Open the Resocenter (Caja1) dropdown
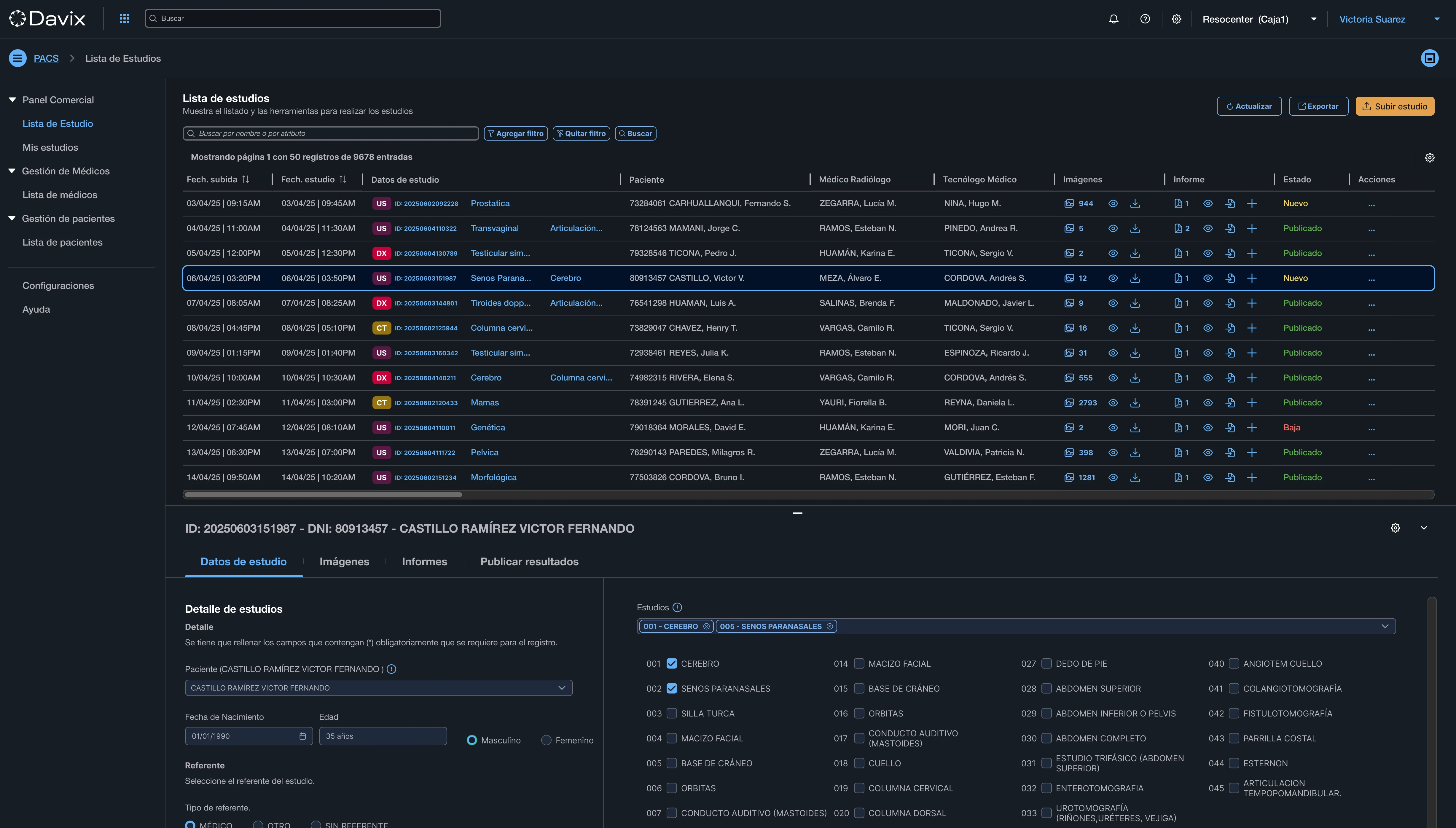The height and width of the screenshot is (828, 1456). pos(1313,18)
